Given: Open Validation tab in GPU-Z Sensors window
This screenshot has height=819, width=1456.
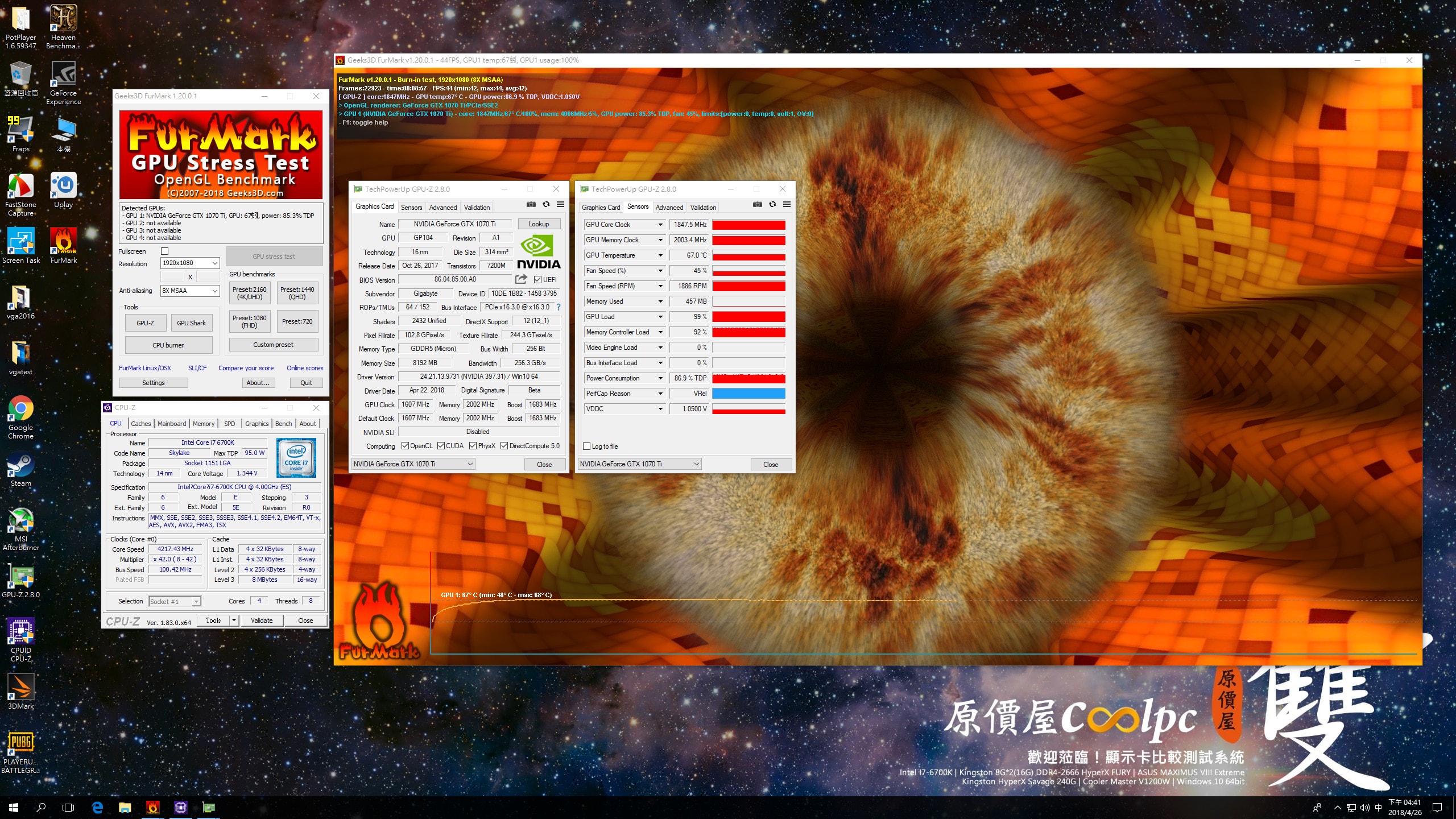Looking at the screenshot, I should coord(703,208).
